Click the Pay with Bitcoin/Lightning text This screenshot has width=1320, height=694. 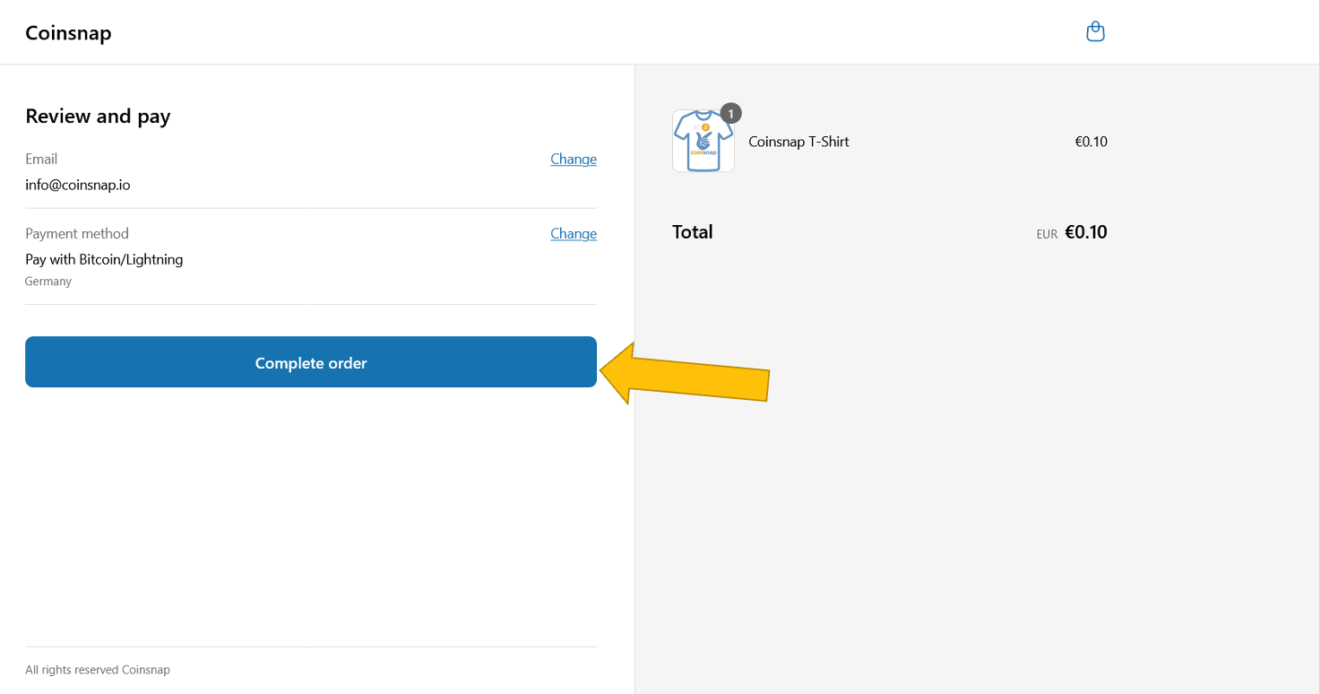click(x=104, y=259)
